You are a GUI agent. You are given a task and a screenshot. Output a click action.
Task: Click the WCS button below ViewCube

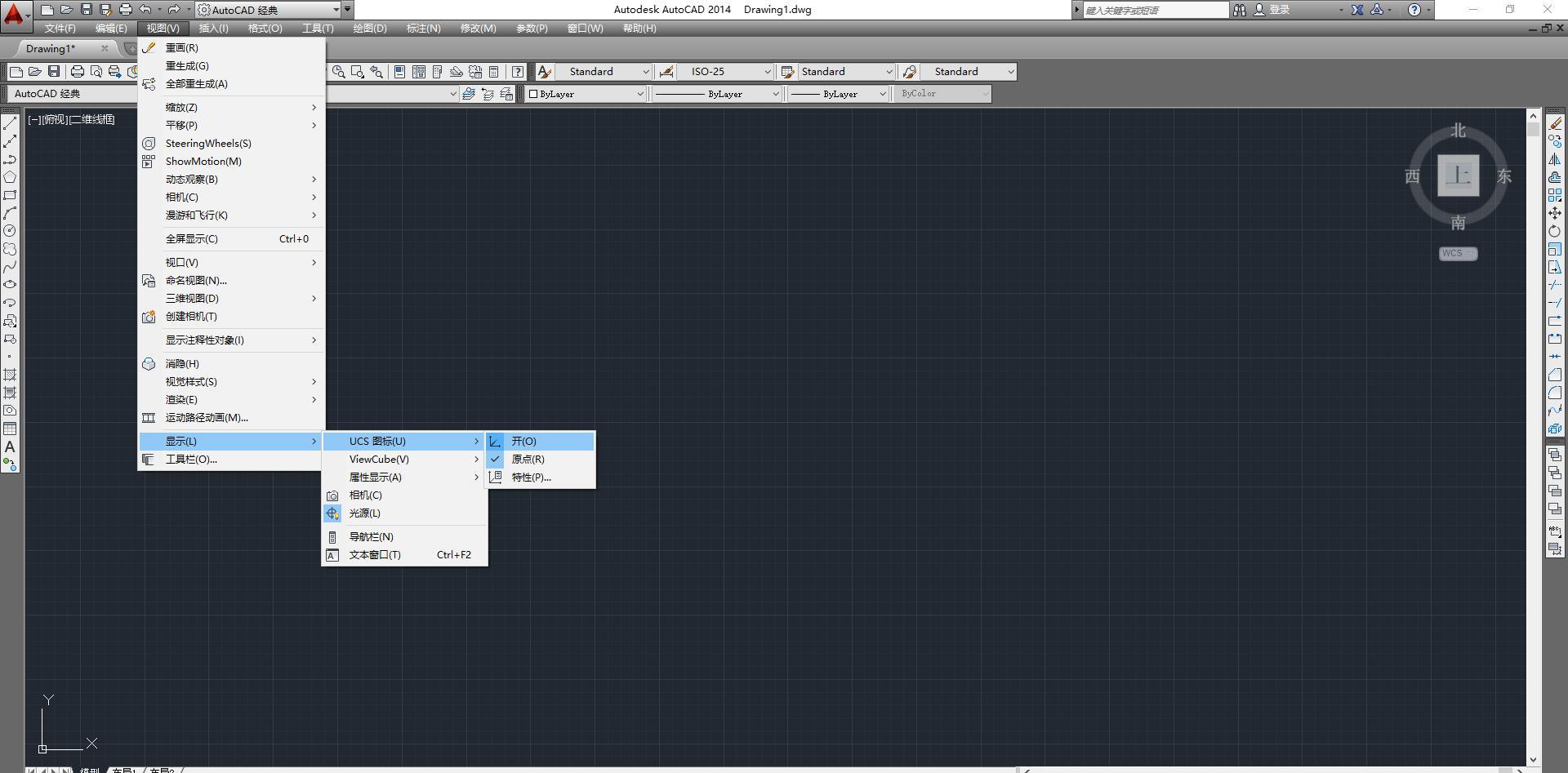click(x=1458, y=253)
